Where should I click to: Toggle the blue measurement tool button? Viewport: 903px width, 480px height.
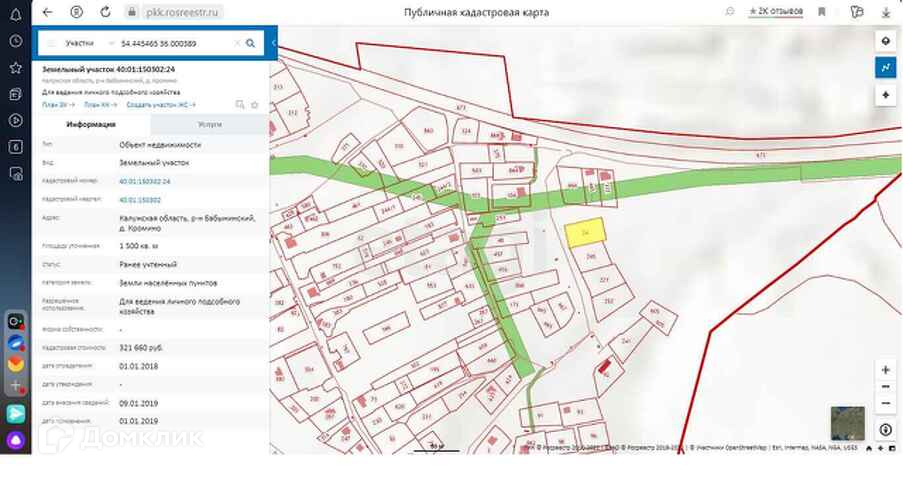(x=886, y=67)
